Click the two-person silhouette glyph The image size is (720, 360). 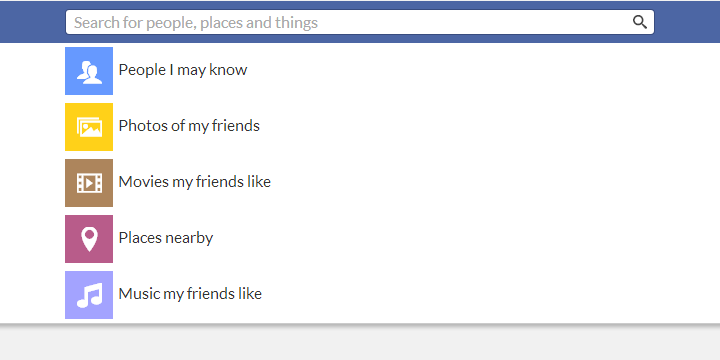point(89,73)
